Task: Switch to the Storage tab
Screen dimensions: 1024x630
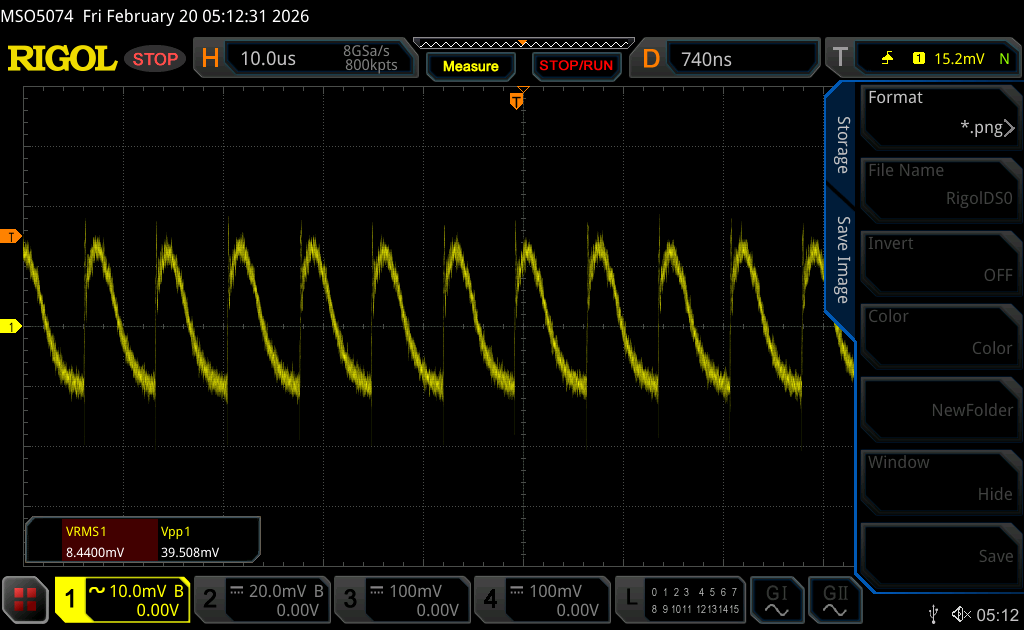Action: tap(842, 144)
